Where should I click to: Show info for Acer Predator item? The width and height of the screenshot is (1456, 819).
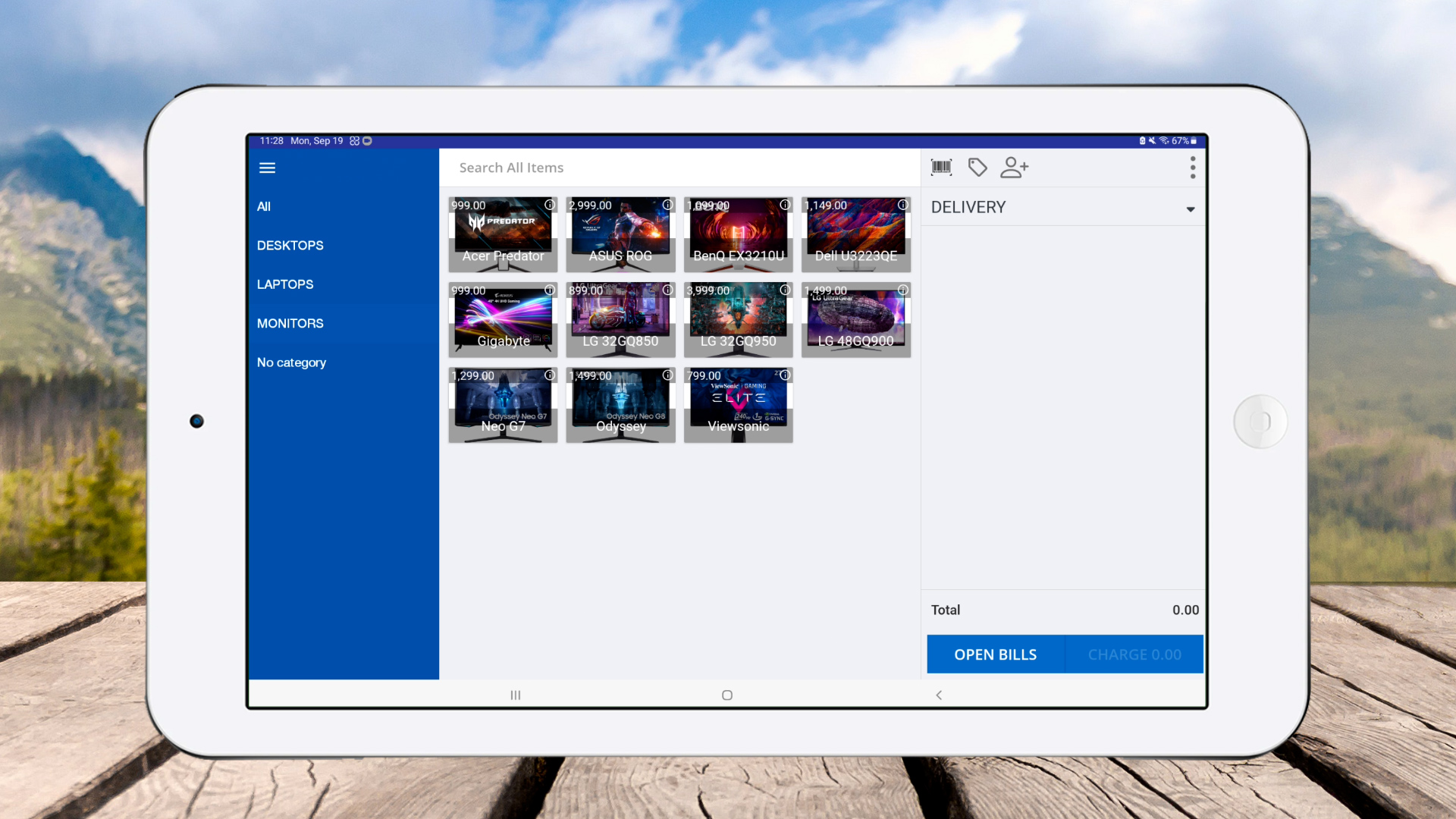pos(550,205)
